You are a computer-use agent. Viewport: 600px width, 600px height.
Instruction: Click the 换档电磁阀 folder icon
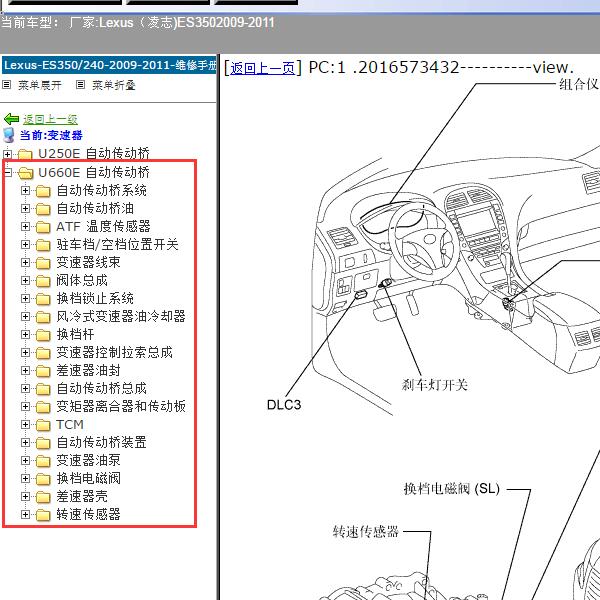point(43,479)
